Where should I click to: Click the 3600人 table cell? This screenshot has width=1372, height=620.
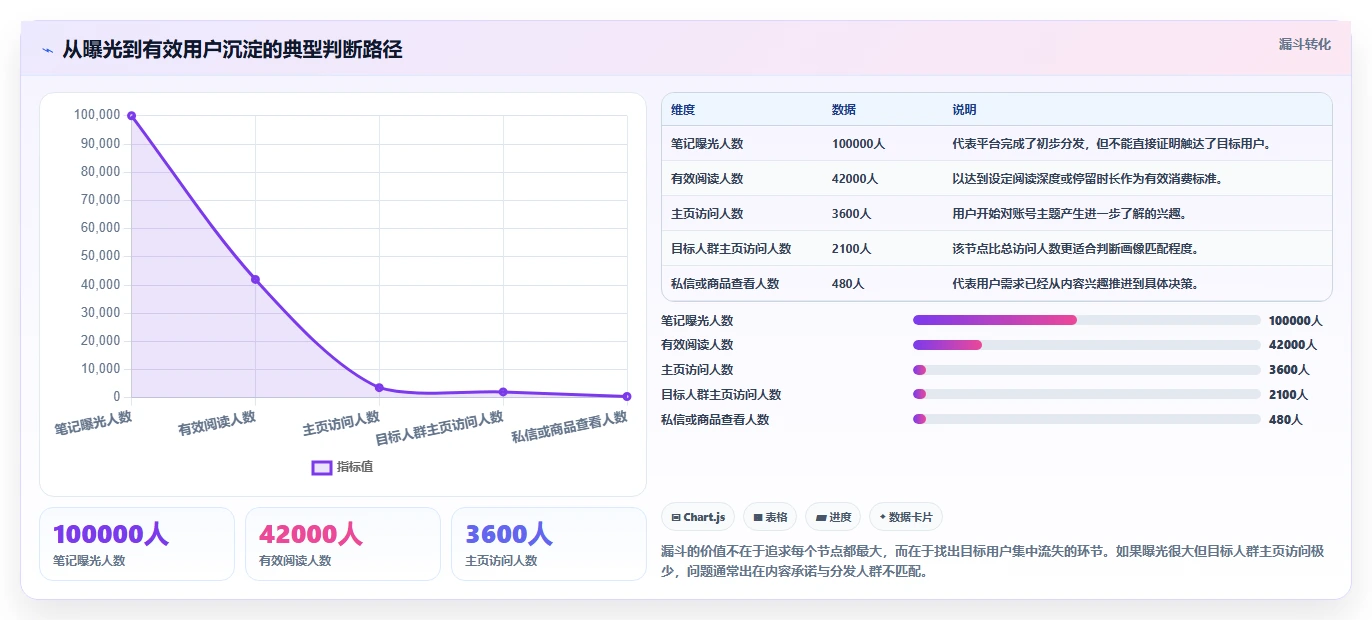point(852,214)
